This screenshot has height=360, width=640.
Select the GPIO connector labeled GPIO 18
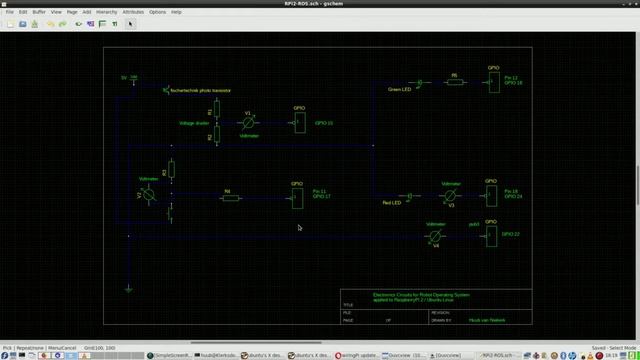point(493,82)
